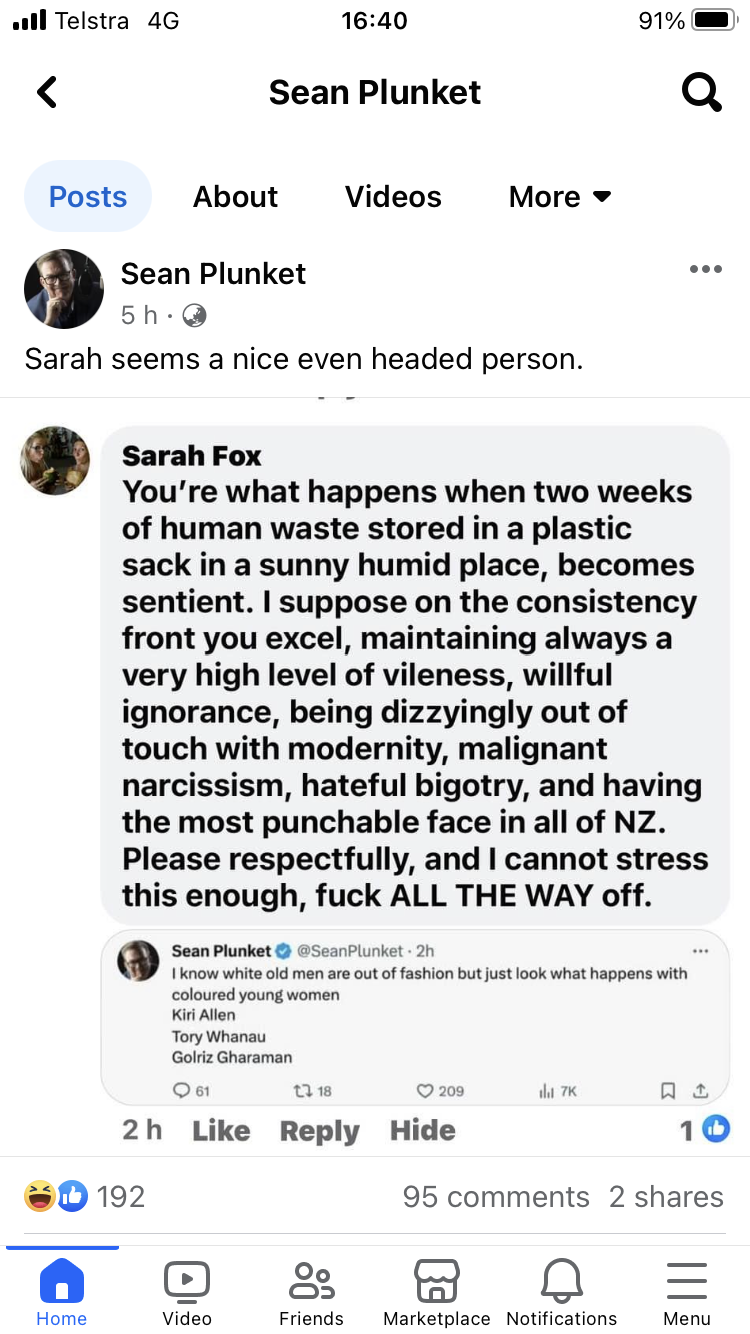The image size is (750, 1334).
Task: Tap the Home icon in bottom bar
Action: coord(61,1280)
